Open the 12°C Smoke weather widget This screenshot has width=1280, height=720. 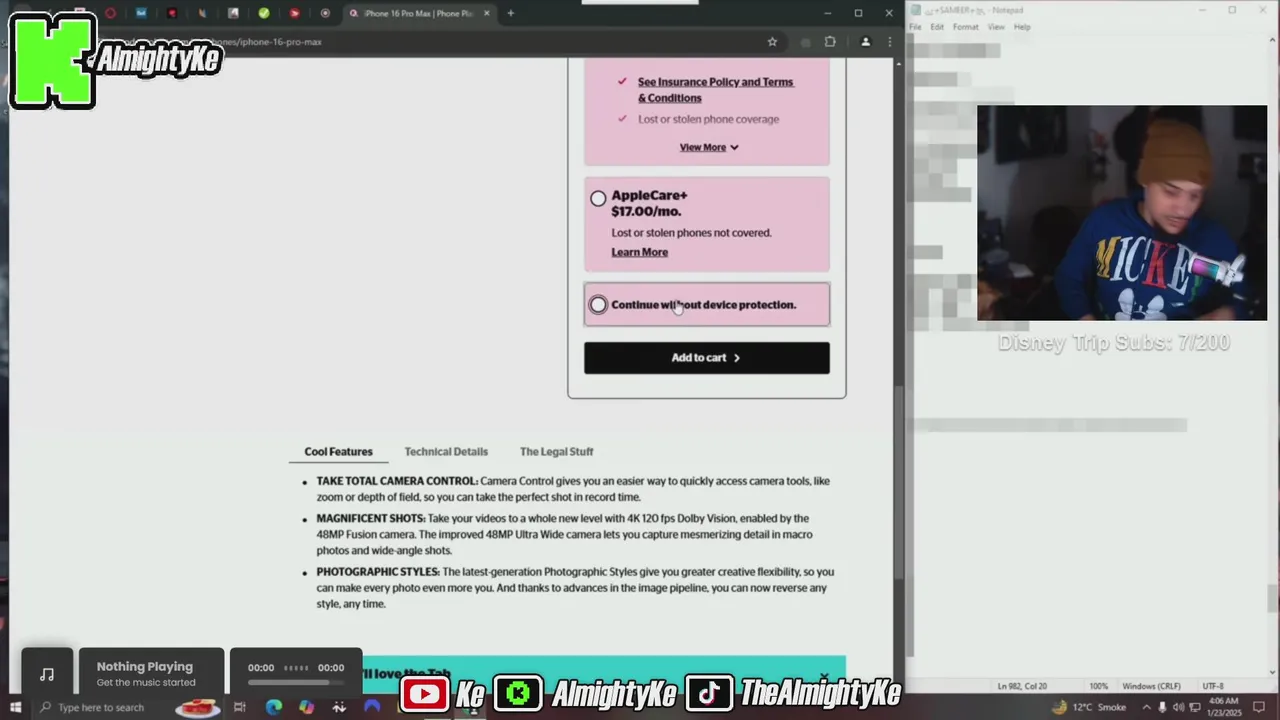1089,707
